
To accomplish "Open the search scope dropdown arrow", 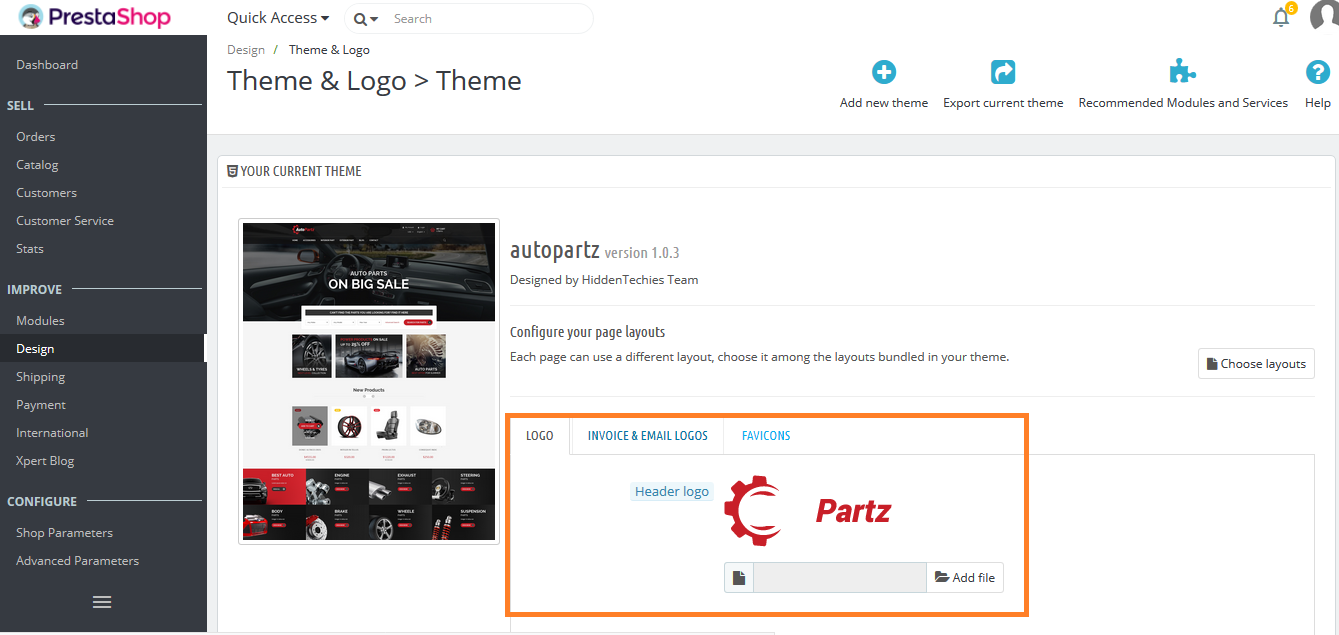I will pos(372,18).
